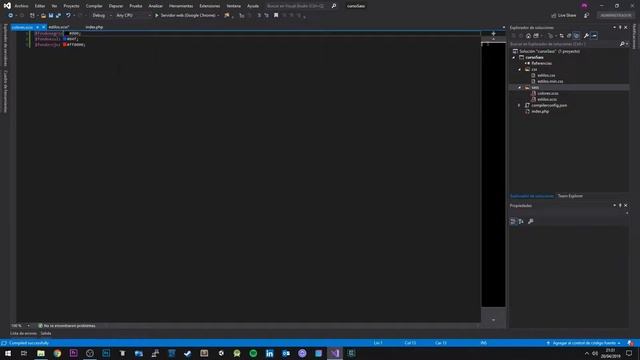Click the send feedback icon

click(586, 16)
